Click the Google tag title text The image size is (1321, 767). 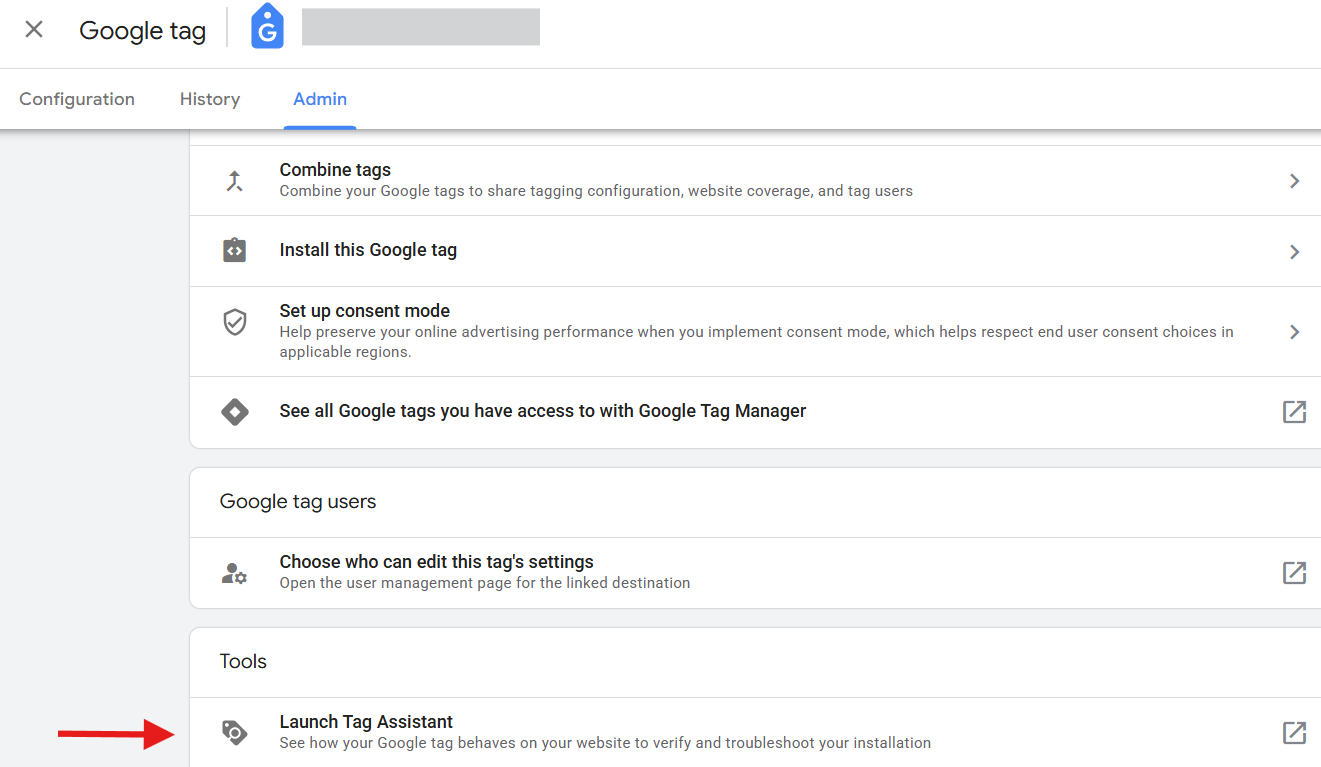pyautogui.click(x=142, y=31)
